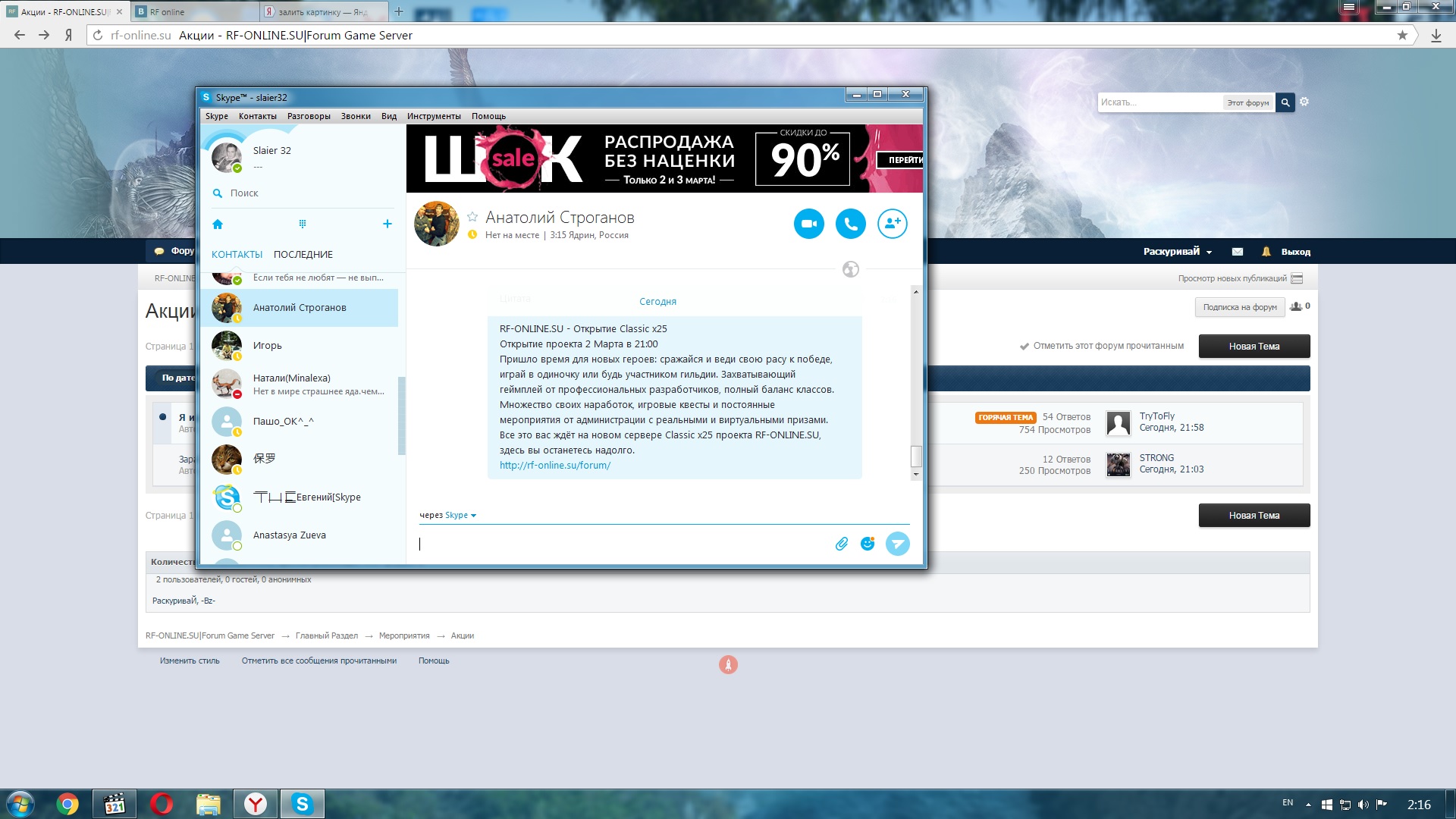
Task: Open the Раскуривай user dropdown
Action: (1178, 252)
